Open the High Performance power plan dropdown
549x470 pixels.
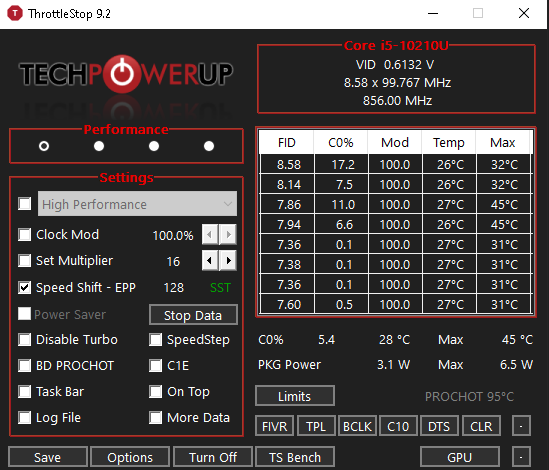click(137, 204)
